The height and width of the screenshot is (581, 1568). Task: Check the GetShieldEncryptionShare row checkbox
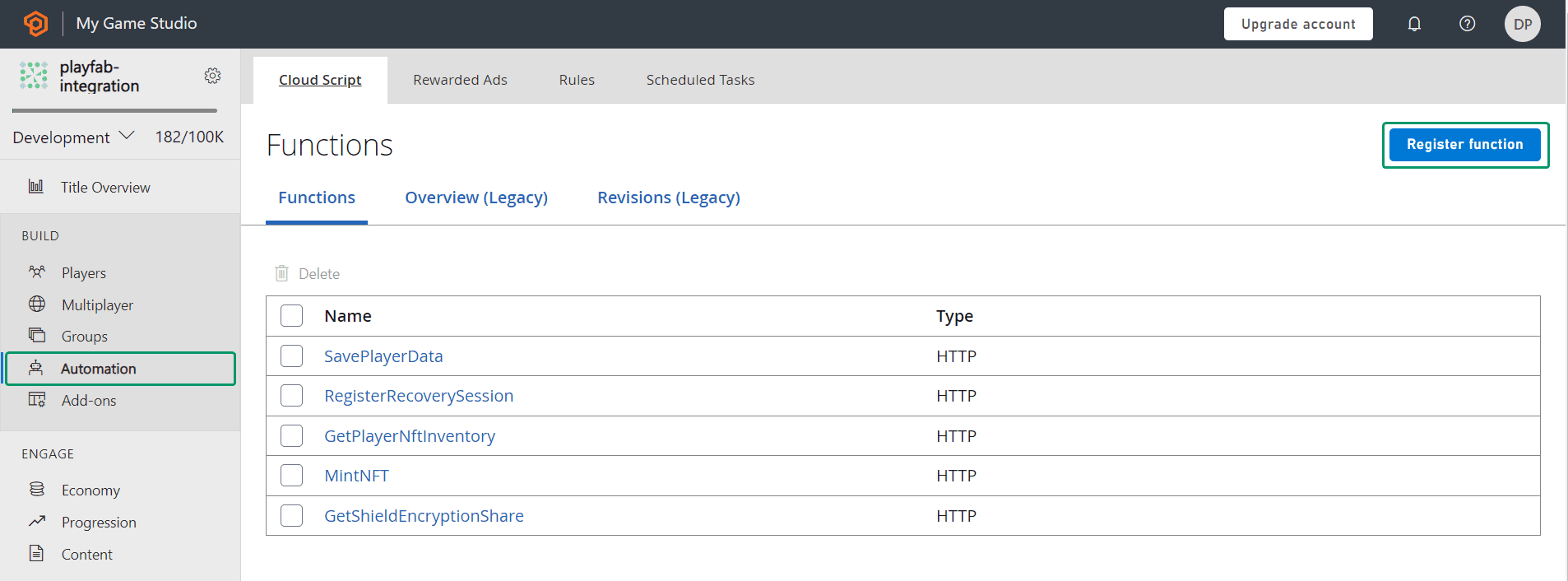[x=291, y=515]
